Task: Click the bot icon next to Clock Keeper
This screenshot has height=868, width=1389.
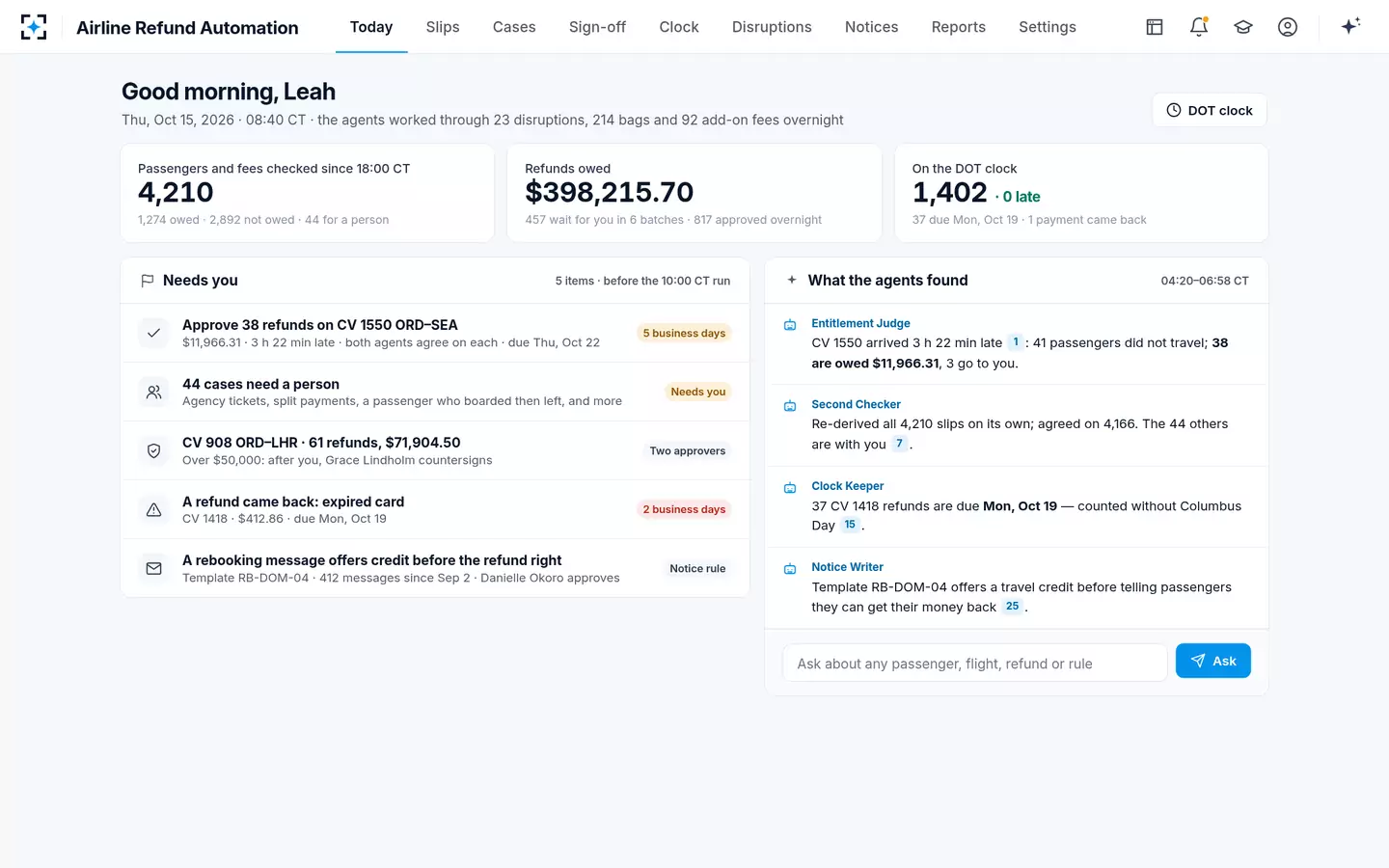Action: (790, 488)
